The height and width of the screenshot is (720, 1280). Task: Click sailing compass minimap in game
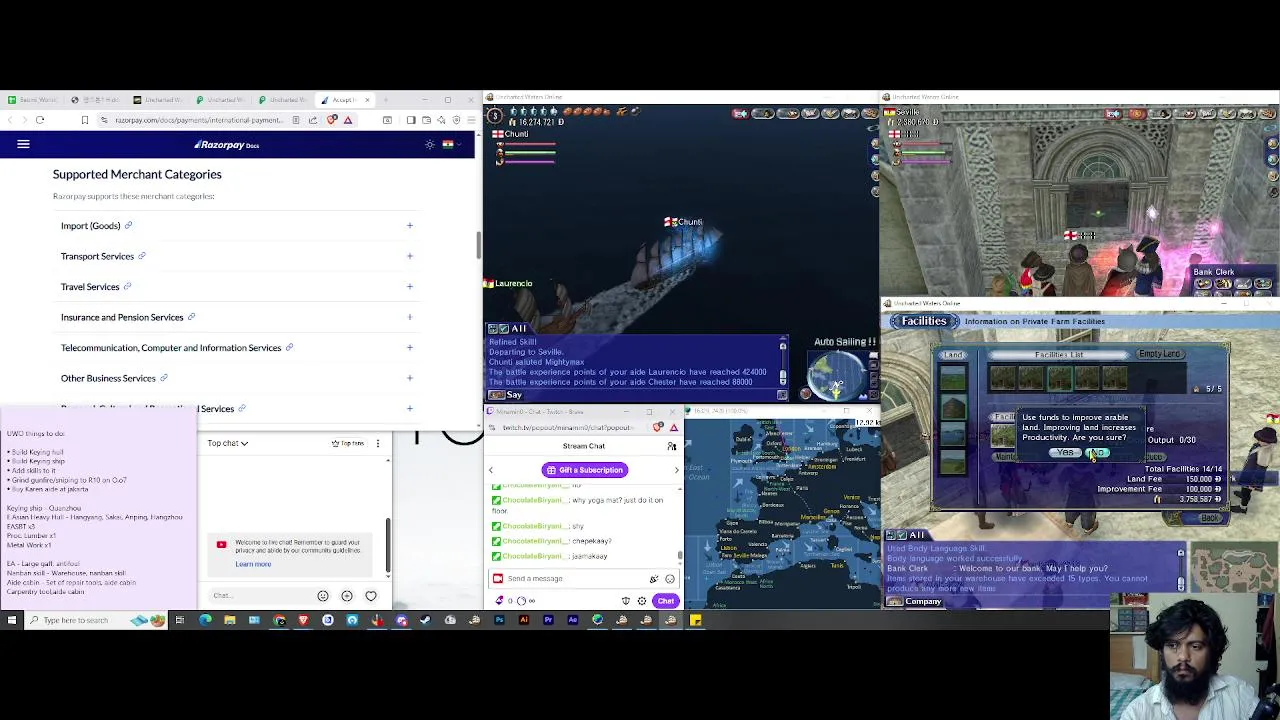coord(838,376)
